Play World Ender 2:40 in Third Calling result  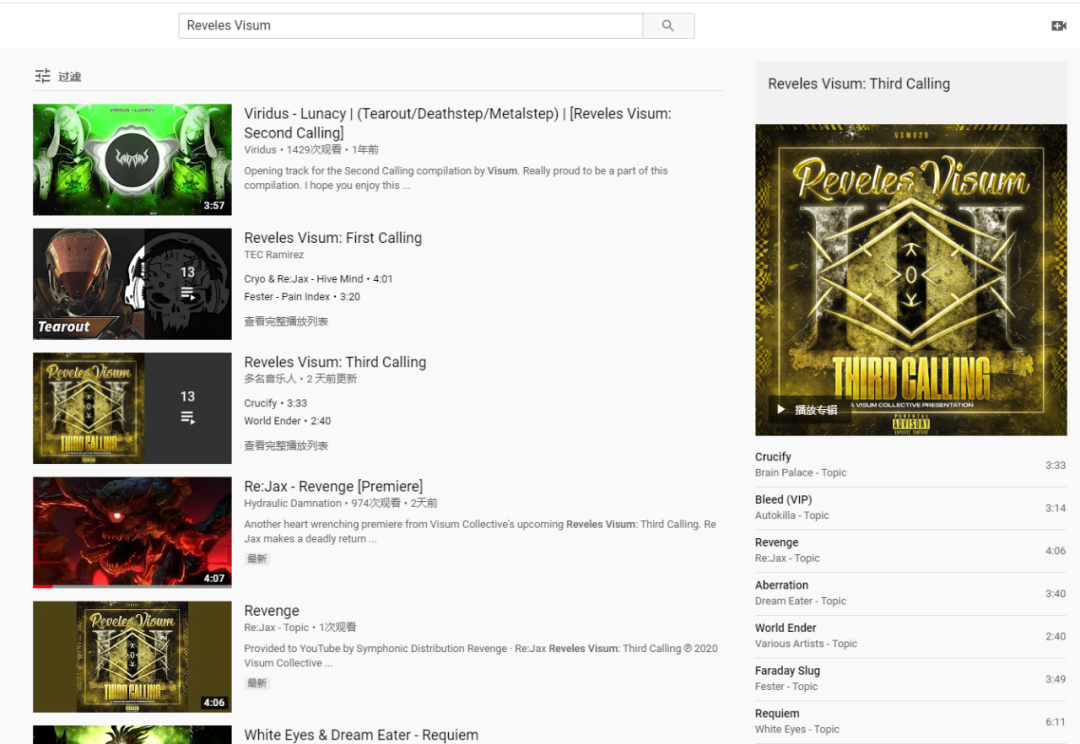point(287,421)
